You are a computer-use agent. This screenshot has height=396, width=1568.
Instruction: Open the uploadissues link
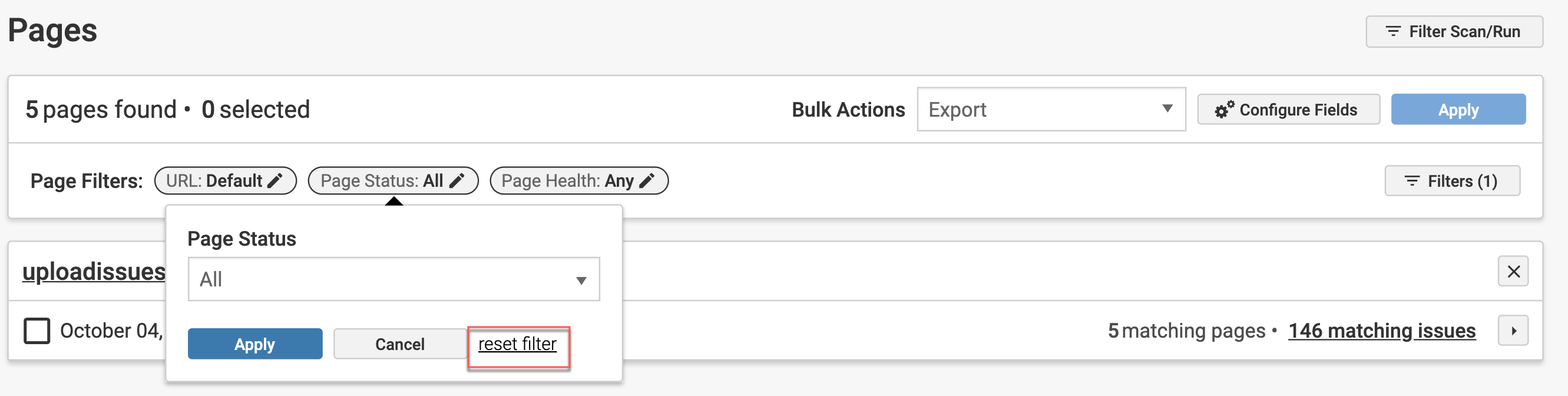[x=94, y=272]
